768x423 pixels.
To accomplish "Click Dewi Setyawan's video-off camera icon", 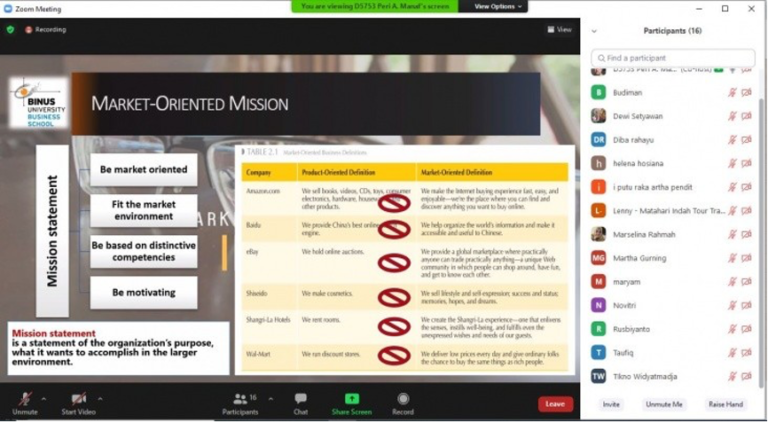I will (746, 116).
